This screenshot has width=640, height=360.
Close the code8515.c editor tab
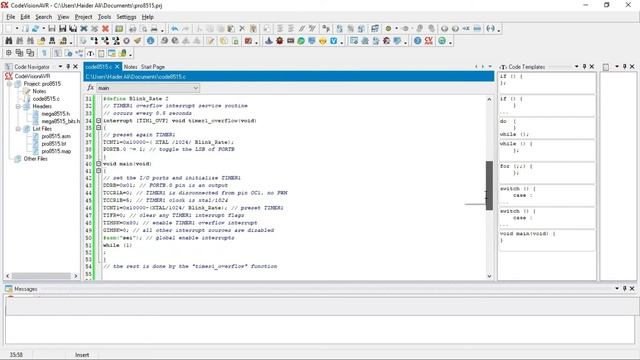(x=117, y=67)
